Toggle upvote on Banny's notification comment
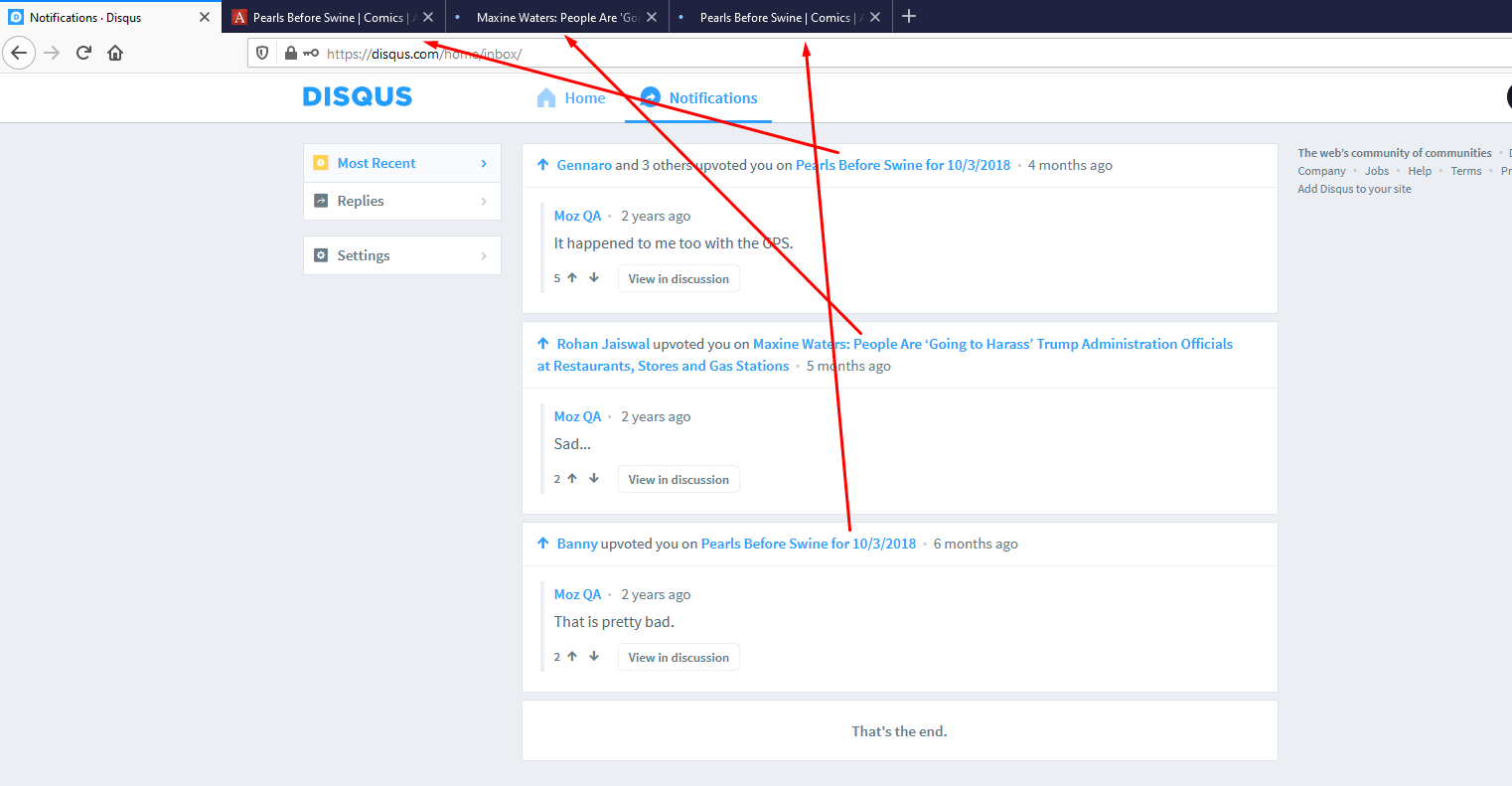1512x786 pixels. (x=571, y=656)
